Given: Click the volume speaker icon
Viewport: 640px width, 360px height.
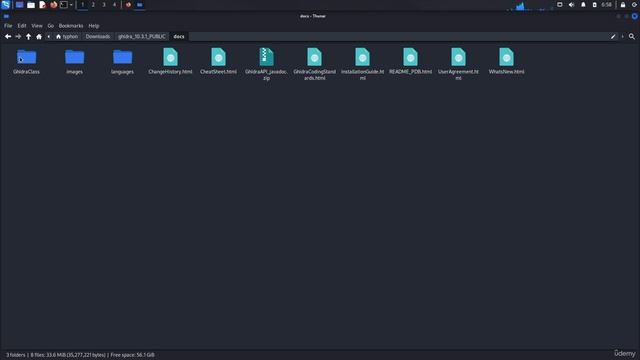Looking at the screenshot, I should 571,5.
